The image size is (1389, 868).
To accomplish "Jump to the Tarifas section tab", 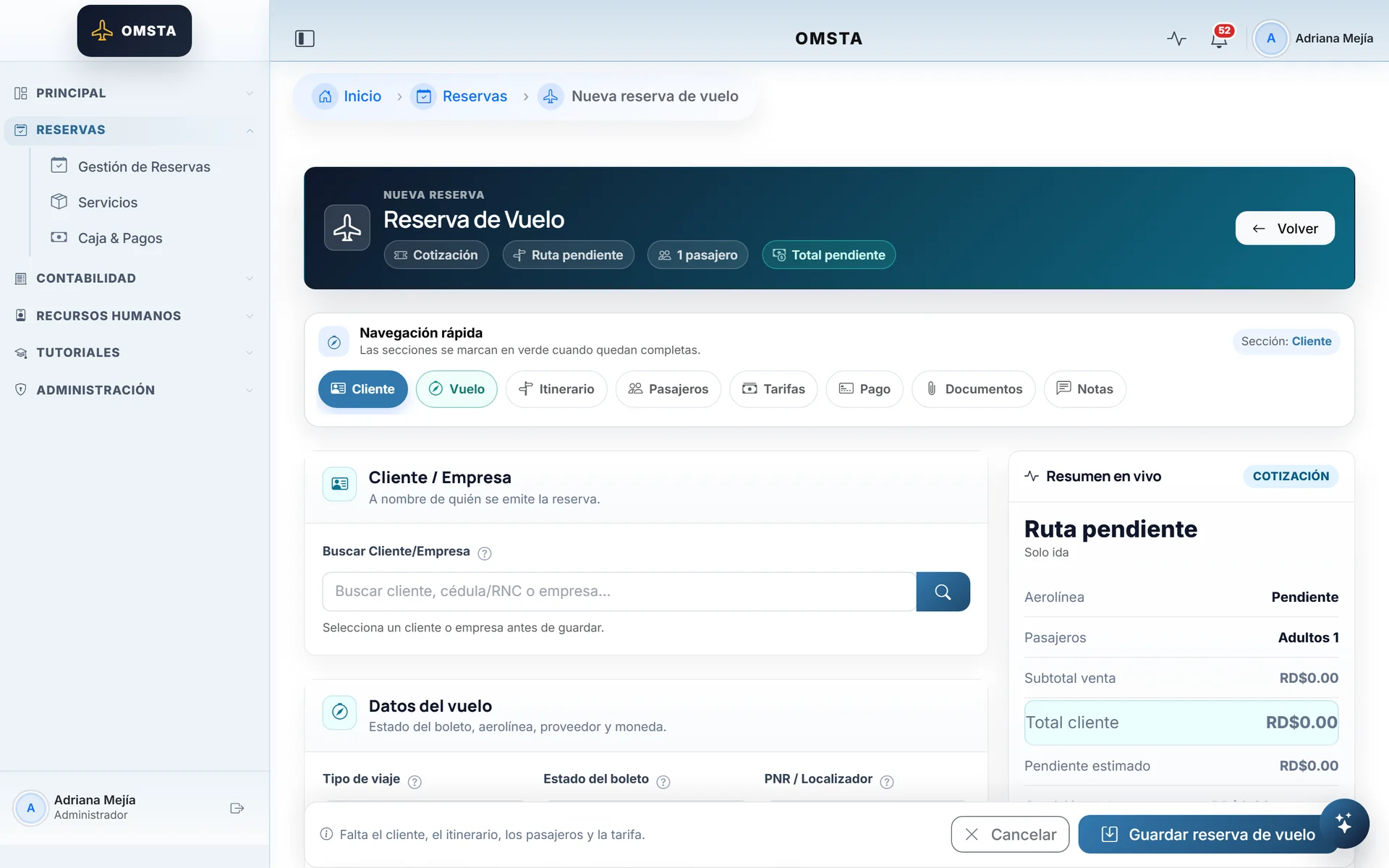I will [773, 389].
